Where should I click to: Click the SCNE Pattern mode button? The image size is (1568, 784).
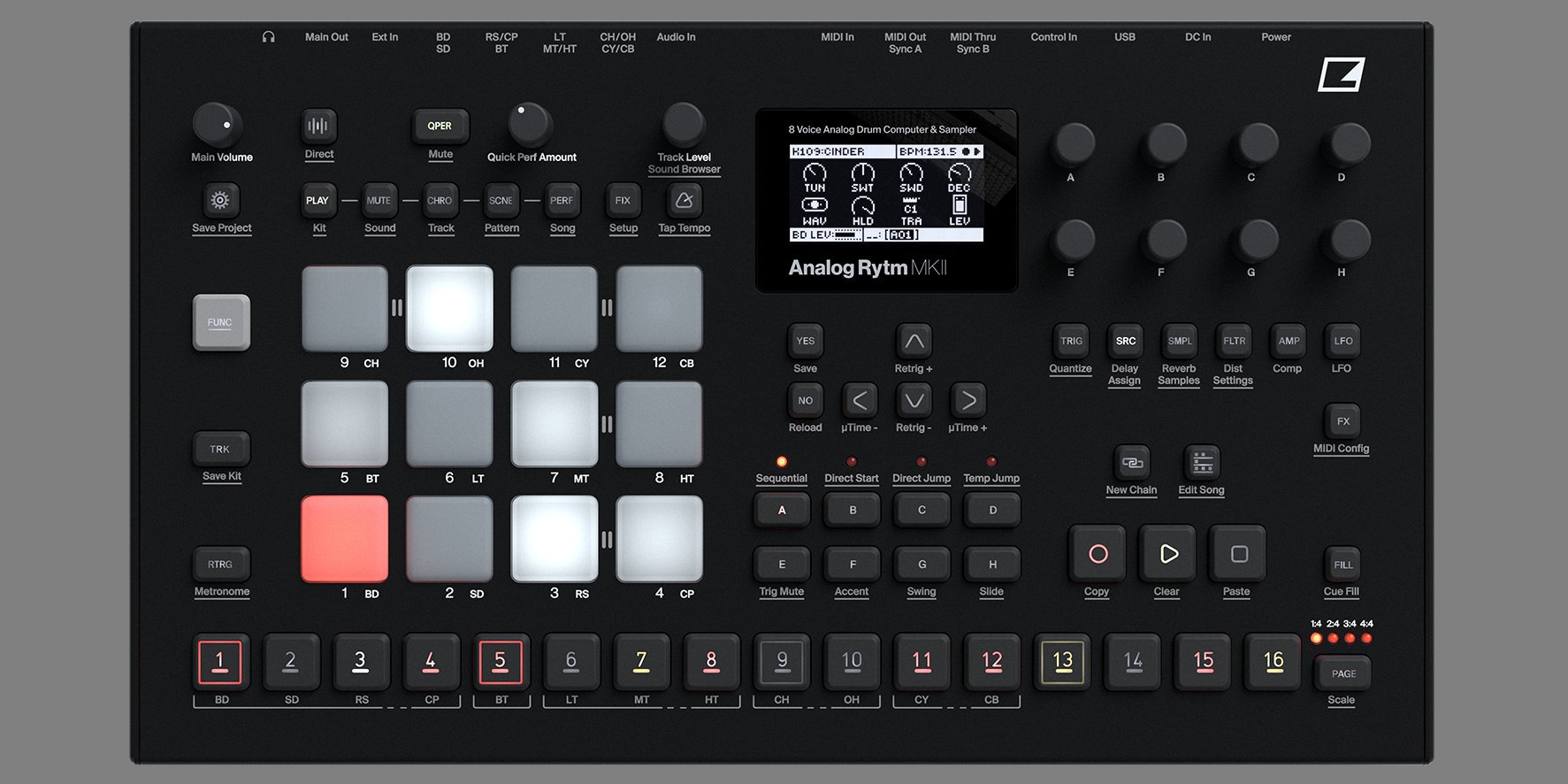tap(501, 201)
